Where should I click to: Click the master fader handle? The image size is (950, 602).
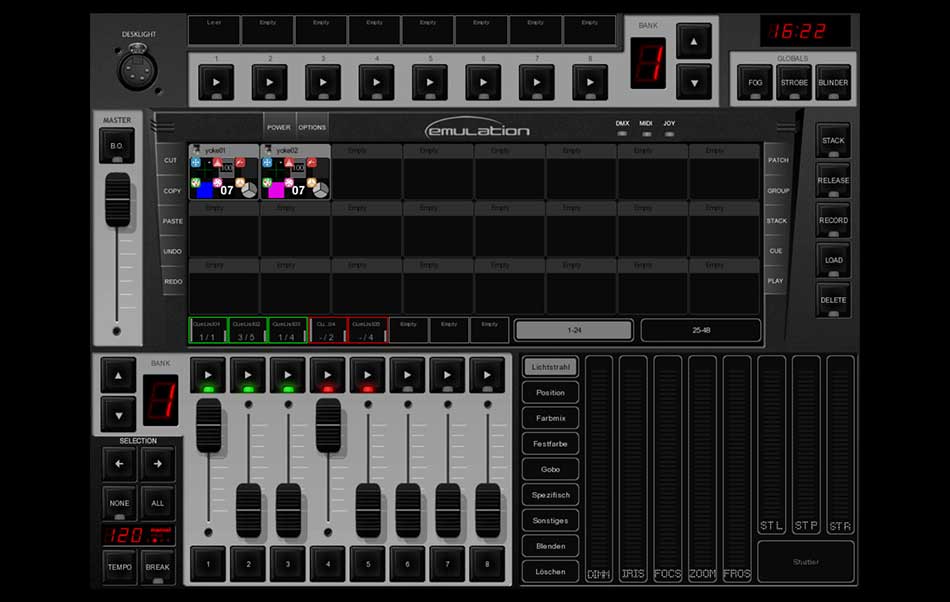(118, 199)
